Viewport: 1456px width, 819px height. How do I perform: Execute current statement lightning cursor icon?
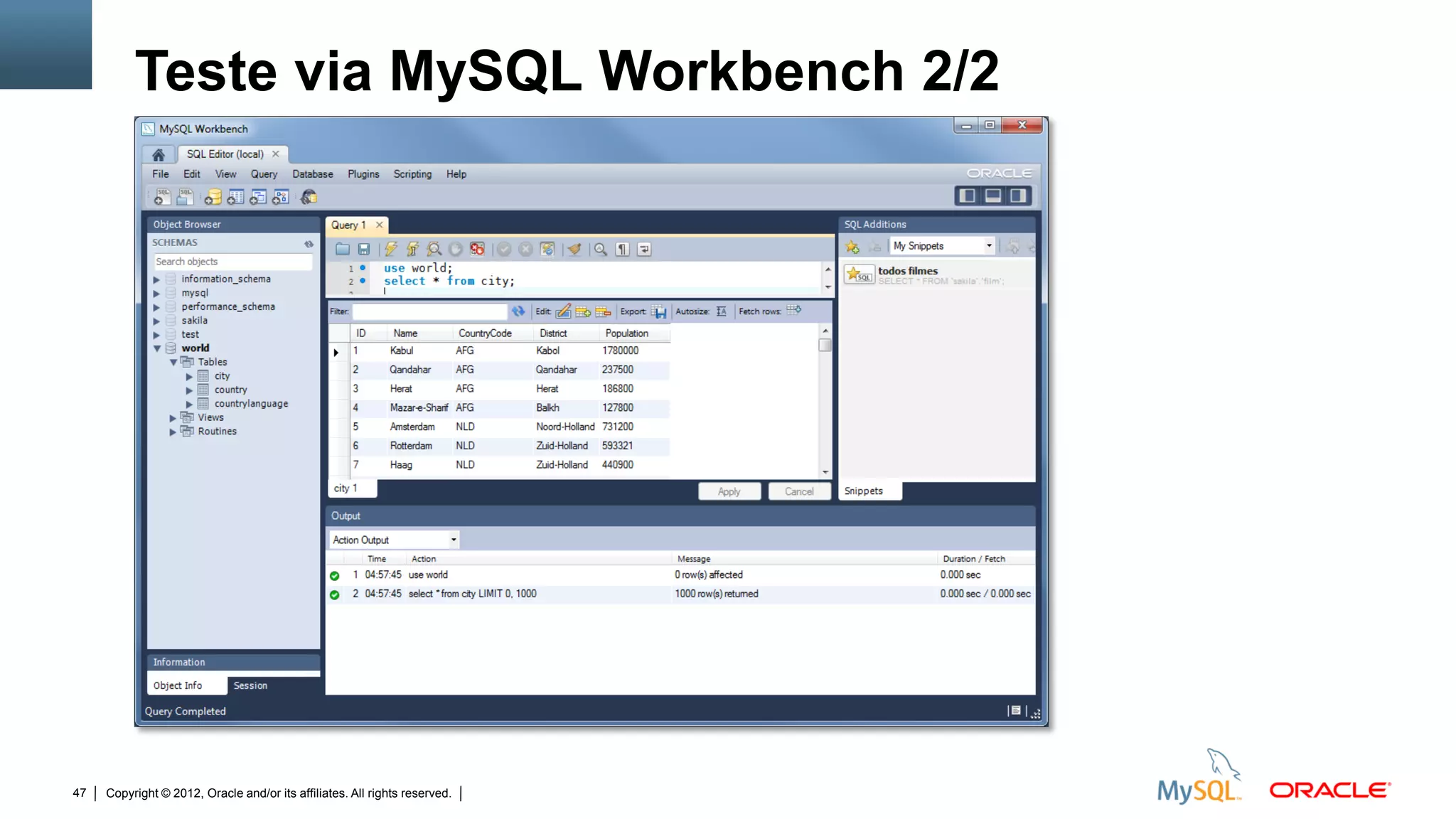point(412,249)
